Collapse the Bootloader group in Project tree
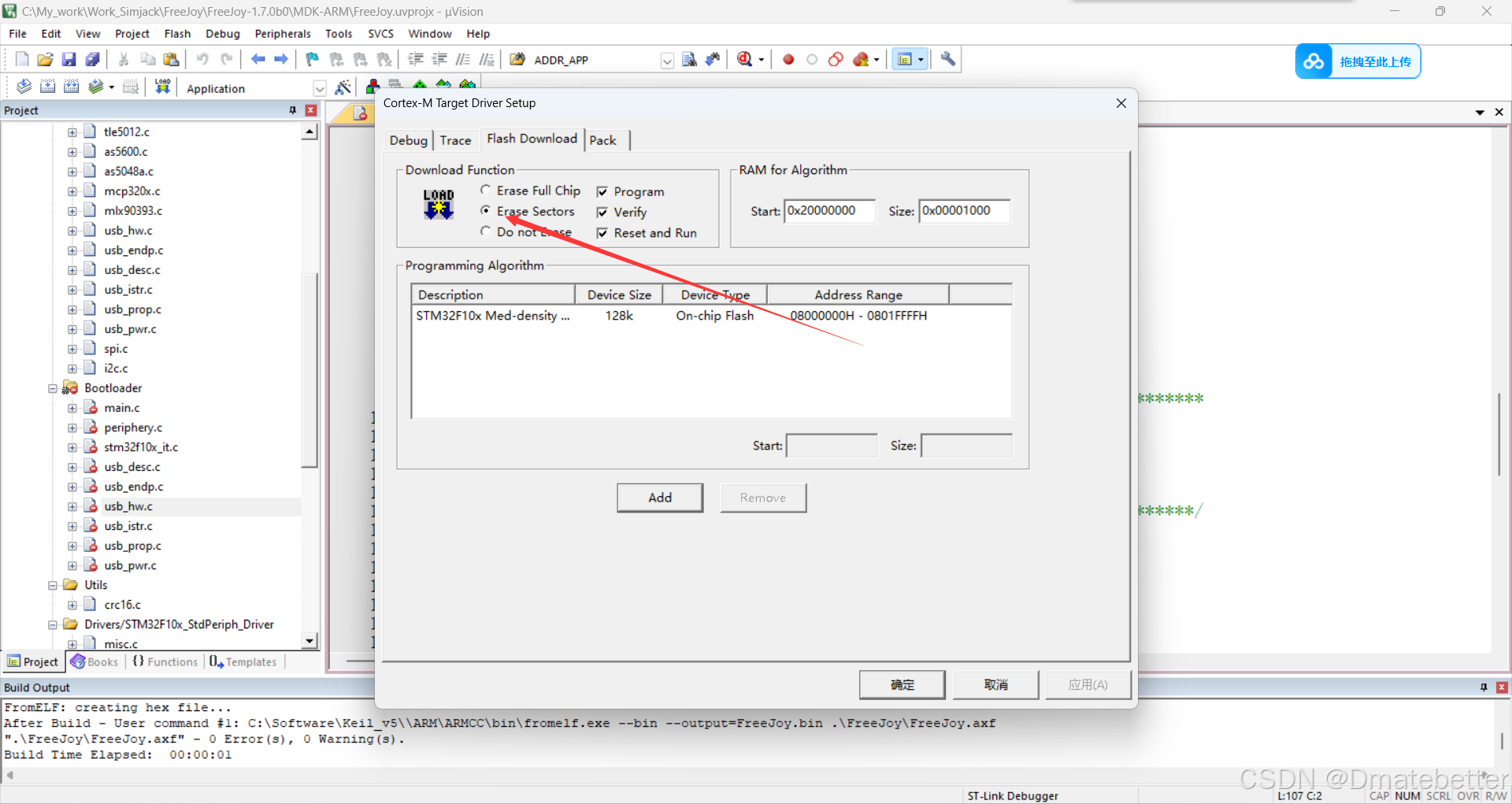 pyautogui.click(x=53, y=387)
